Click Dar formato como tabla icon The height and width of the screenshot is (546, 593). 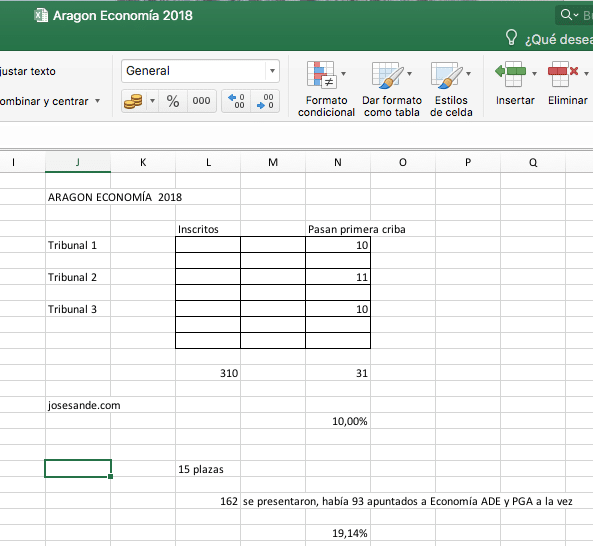387,74
